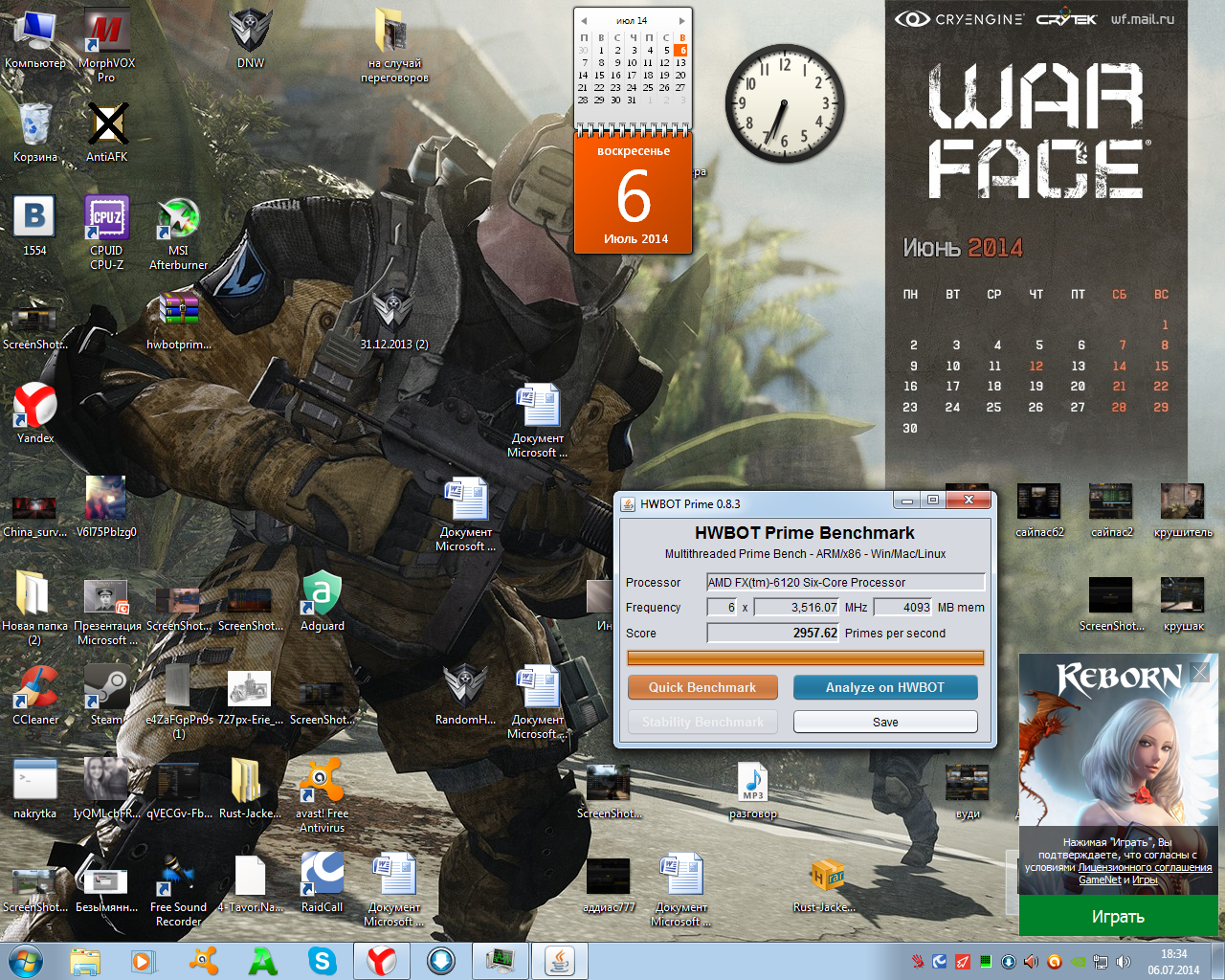Open the GameNet link in the ad
The width and height of the screenshot is (1225, 980).
[x=1100, y=880]
